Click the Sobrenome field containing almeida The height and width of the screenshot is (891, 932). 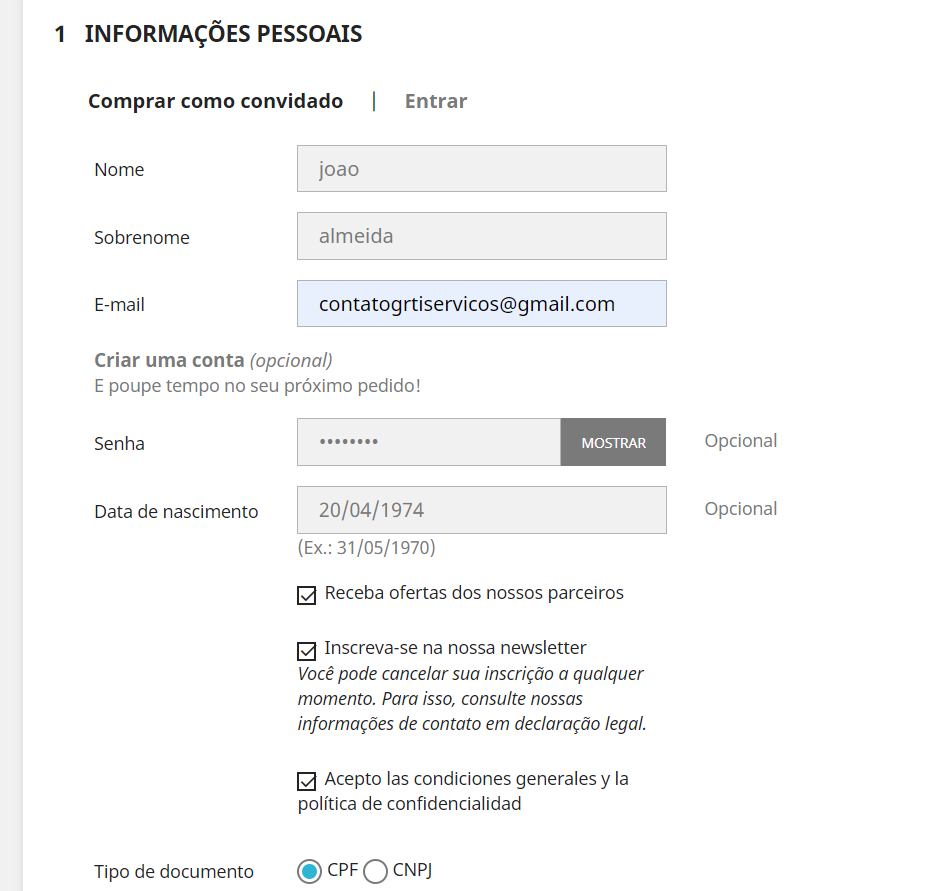[x=481, y=236]
